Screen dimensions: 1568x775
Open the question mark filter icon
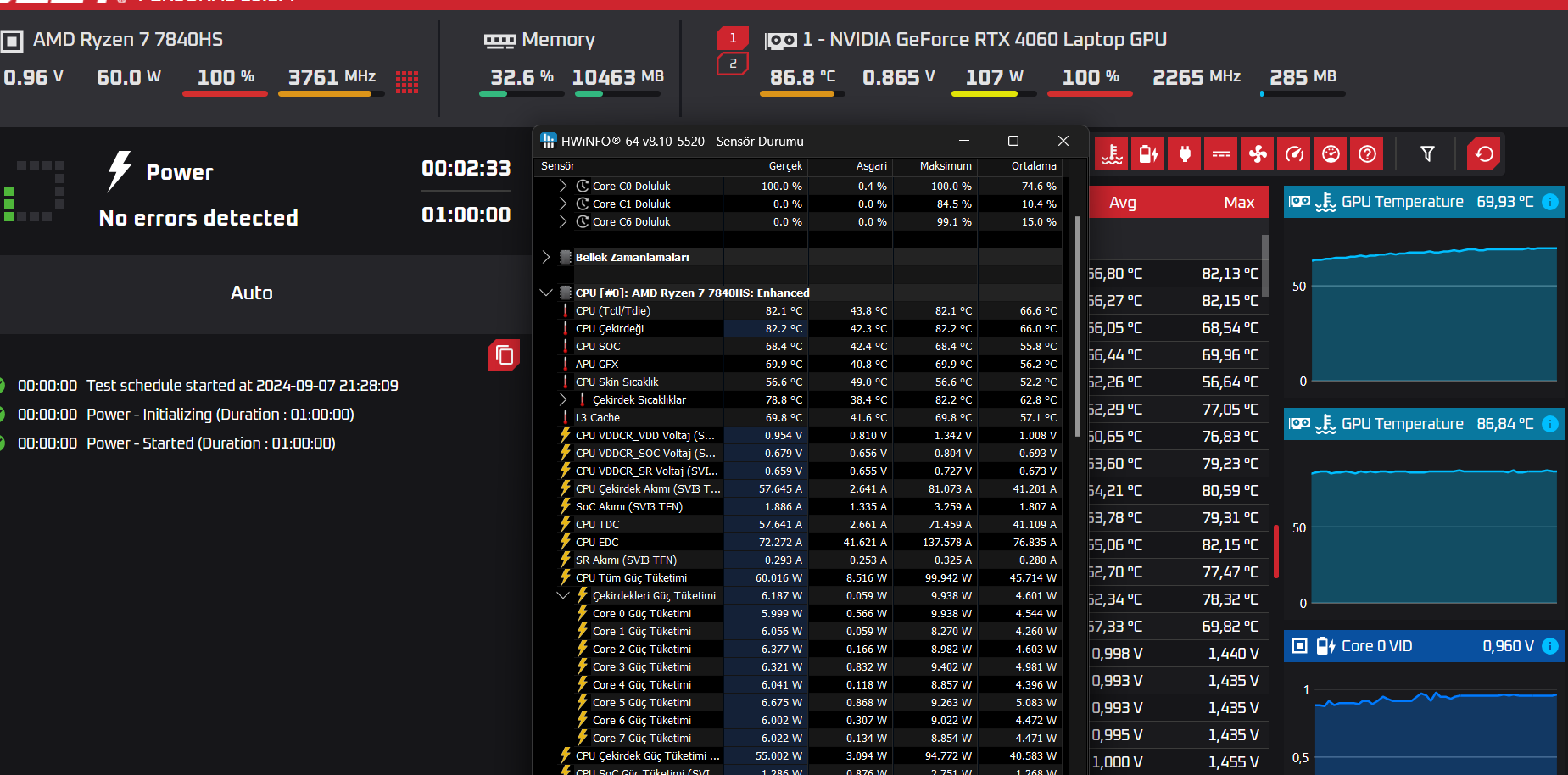pos(1367,154)
